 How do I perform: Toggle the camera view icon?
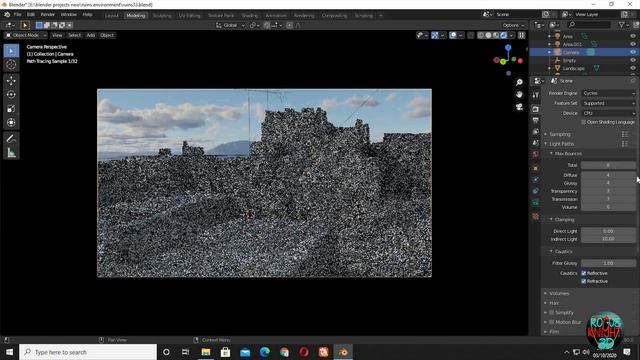coord(519,107)
